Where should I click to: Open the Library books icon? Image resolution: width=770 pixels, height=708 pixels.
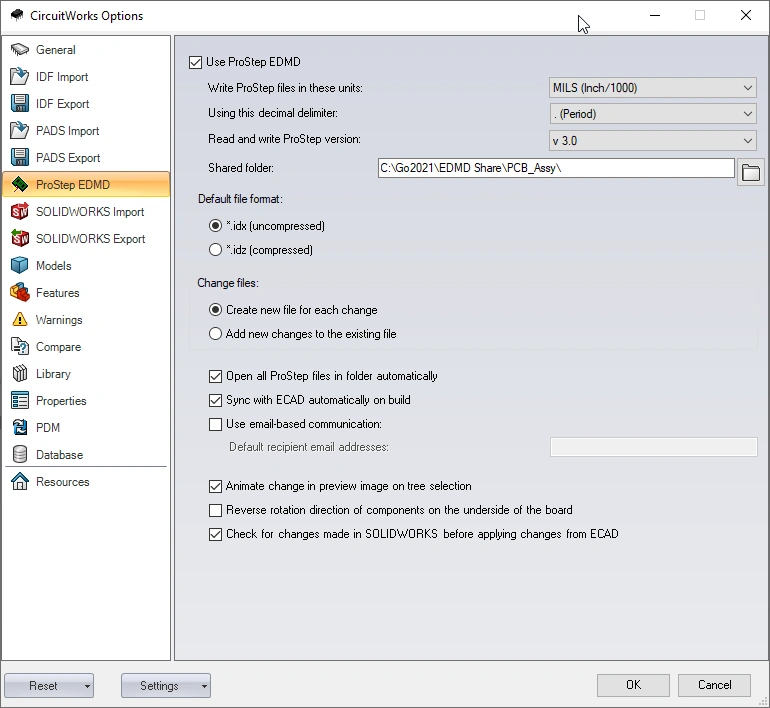[x=20, y=374]
